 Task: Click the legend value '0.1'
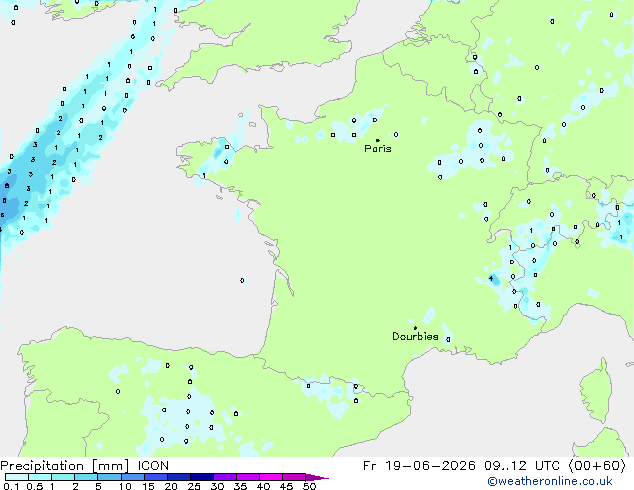(11, 486)
